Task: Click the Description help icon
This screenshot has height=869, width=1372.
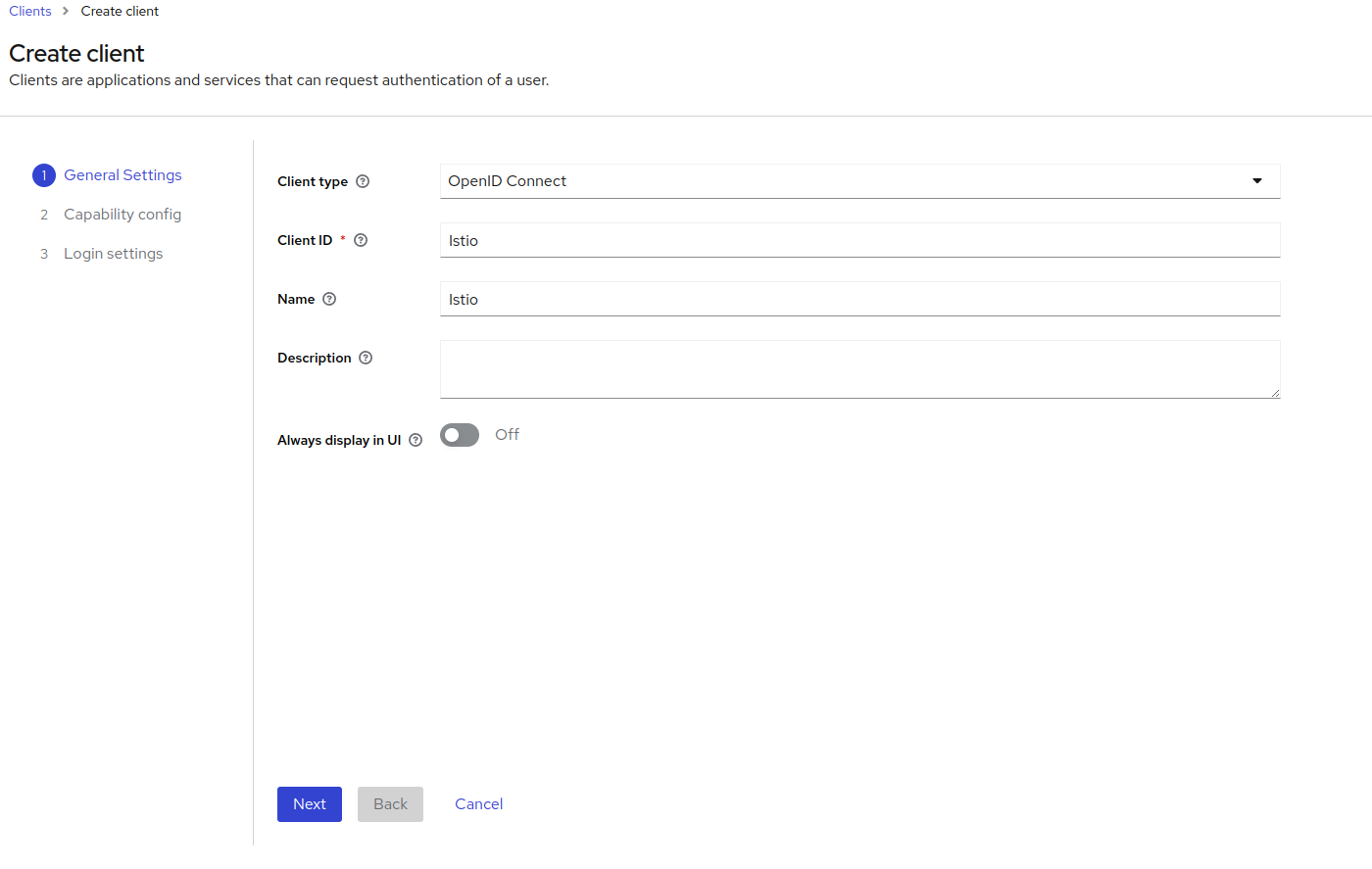Action: click(x=366, y=358)
